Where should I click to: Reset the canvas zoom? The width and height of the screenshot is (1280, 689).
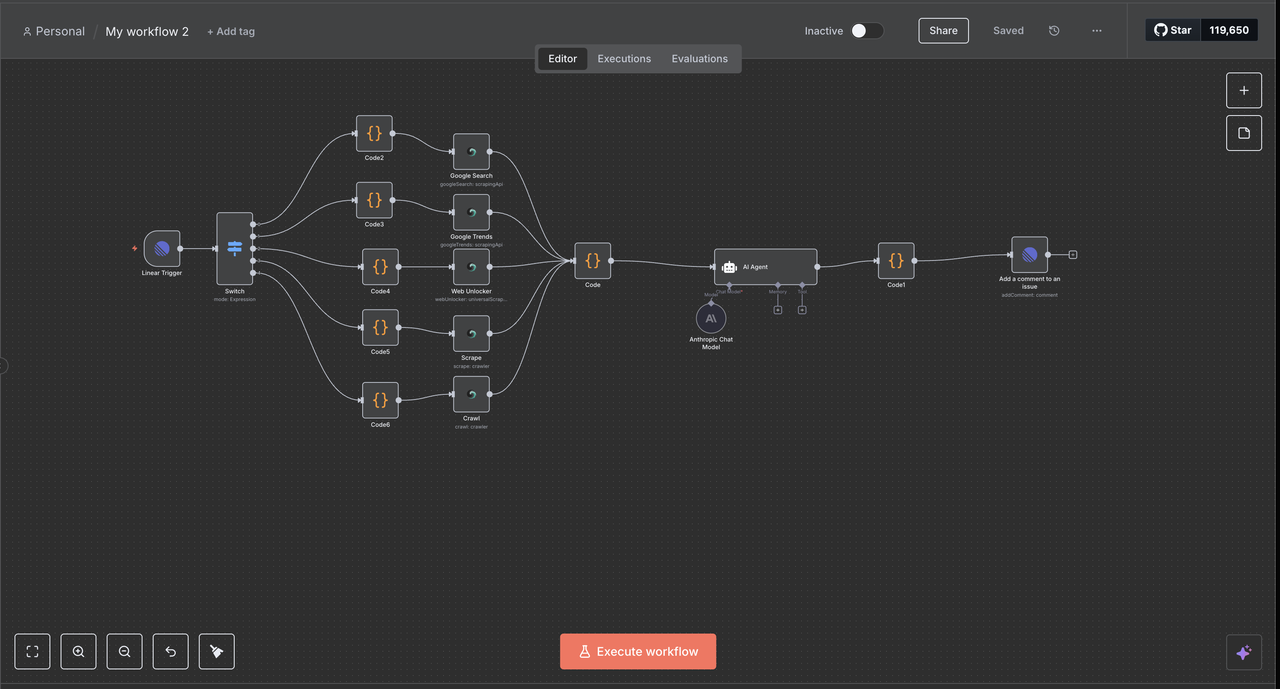(x=170, y=651)
